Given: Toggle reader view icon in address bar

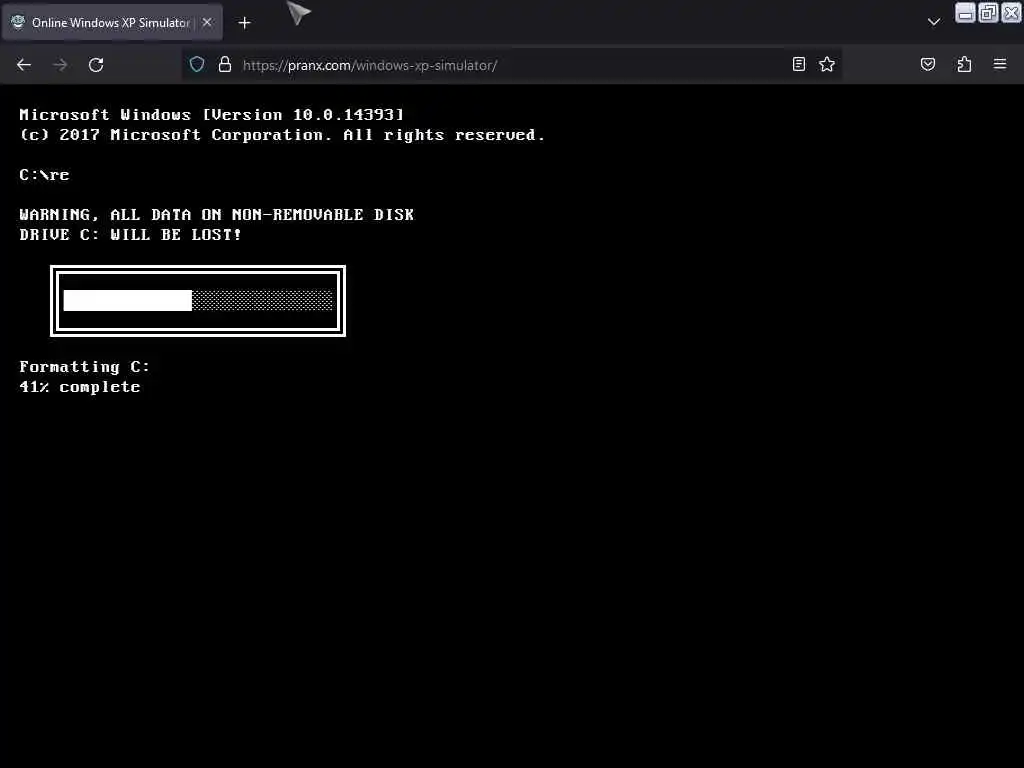Looking at the screenshot, I should click(799, 64).
